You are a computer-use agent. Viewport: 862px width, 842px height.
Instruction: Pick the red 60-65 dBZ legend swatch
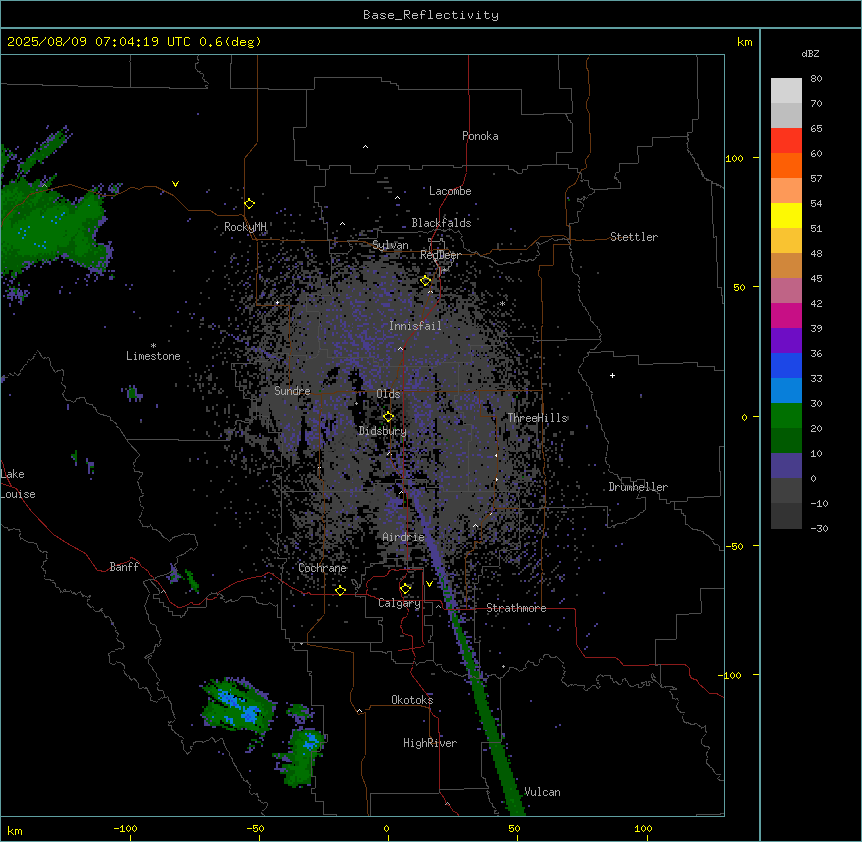[x=786, y=141]
